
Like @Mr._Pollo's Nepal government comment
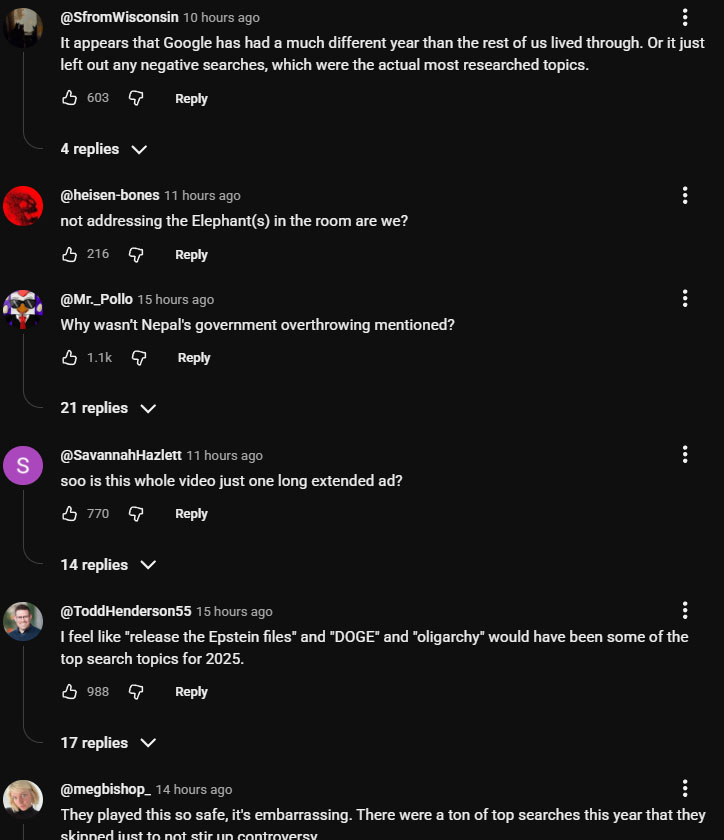(70, 357)
